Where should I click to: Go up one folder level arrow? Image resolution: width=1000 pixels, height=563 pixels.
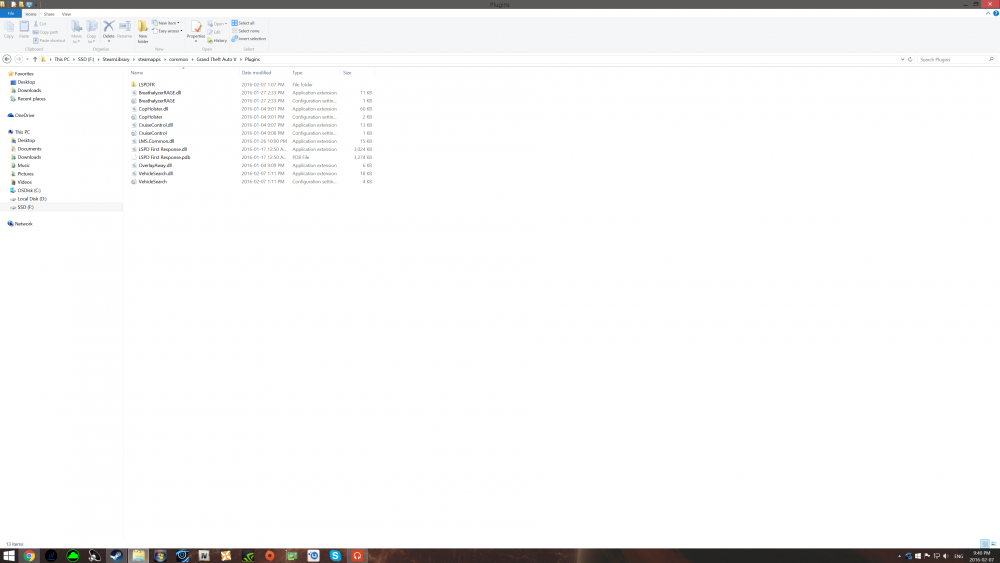click(35, 59)
